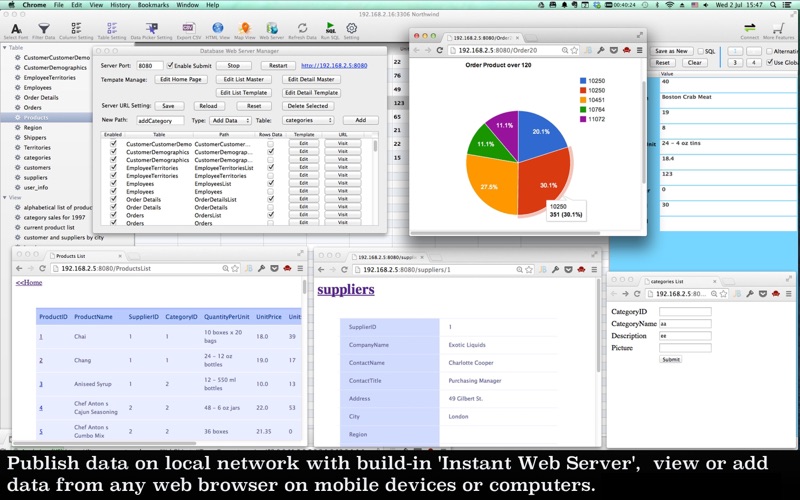800x500 pixels.
Task: Click blue 10250 legend swatch
Action: coord(583,81)
